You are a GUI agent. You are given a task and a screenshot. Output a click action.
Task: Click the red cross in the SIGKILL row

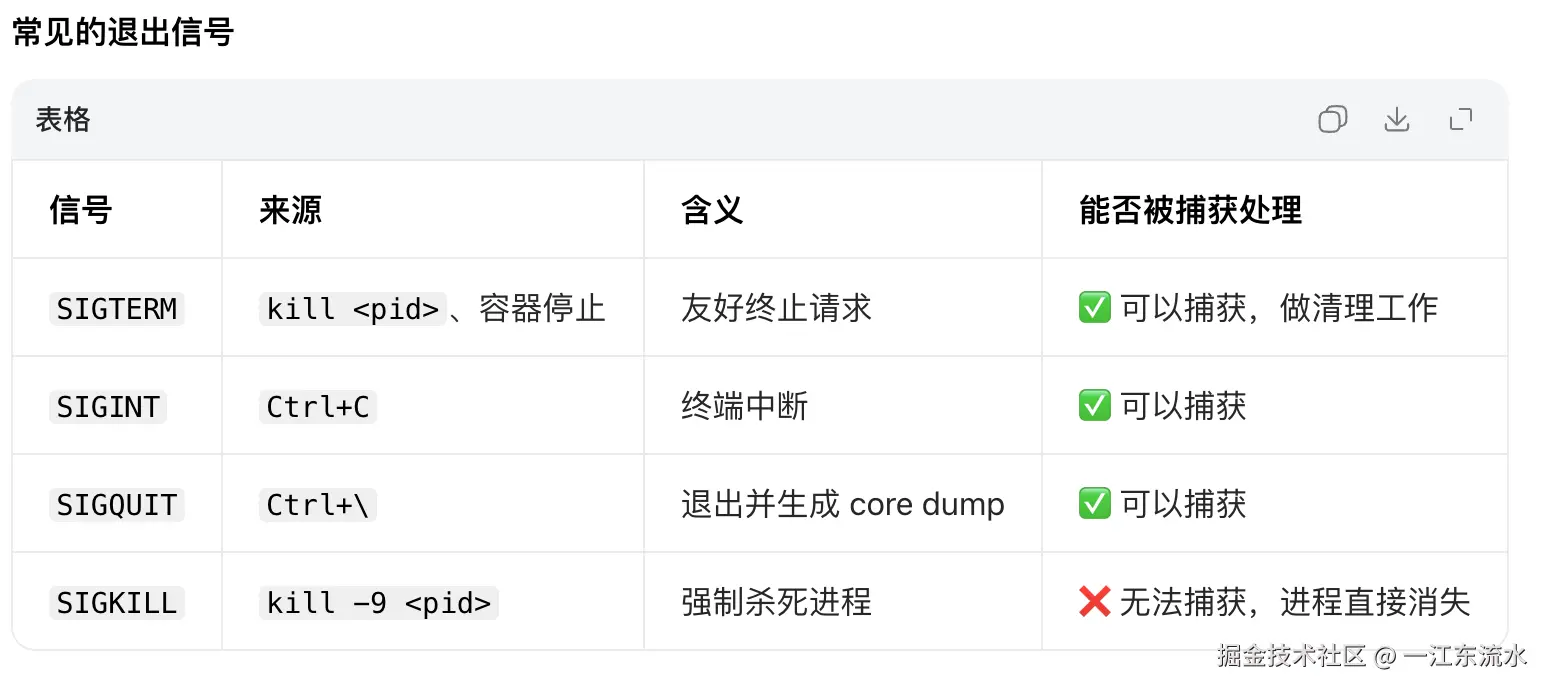click(x=1095, y=602)
